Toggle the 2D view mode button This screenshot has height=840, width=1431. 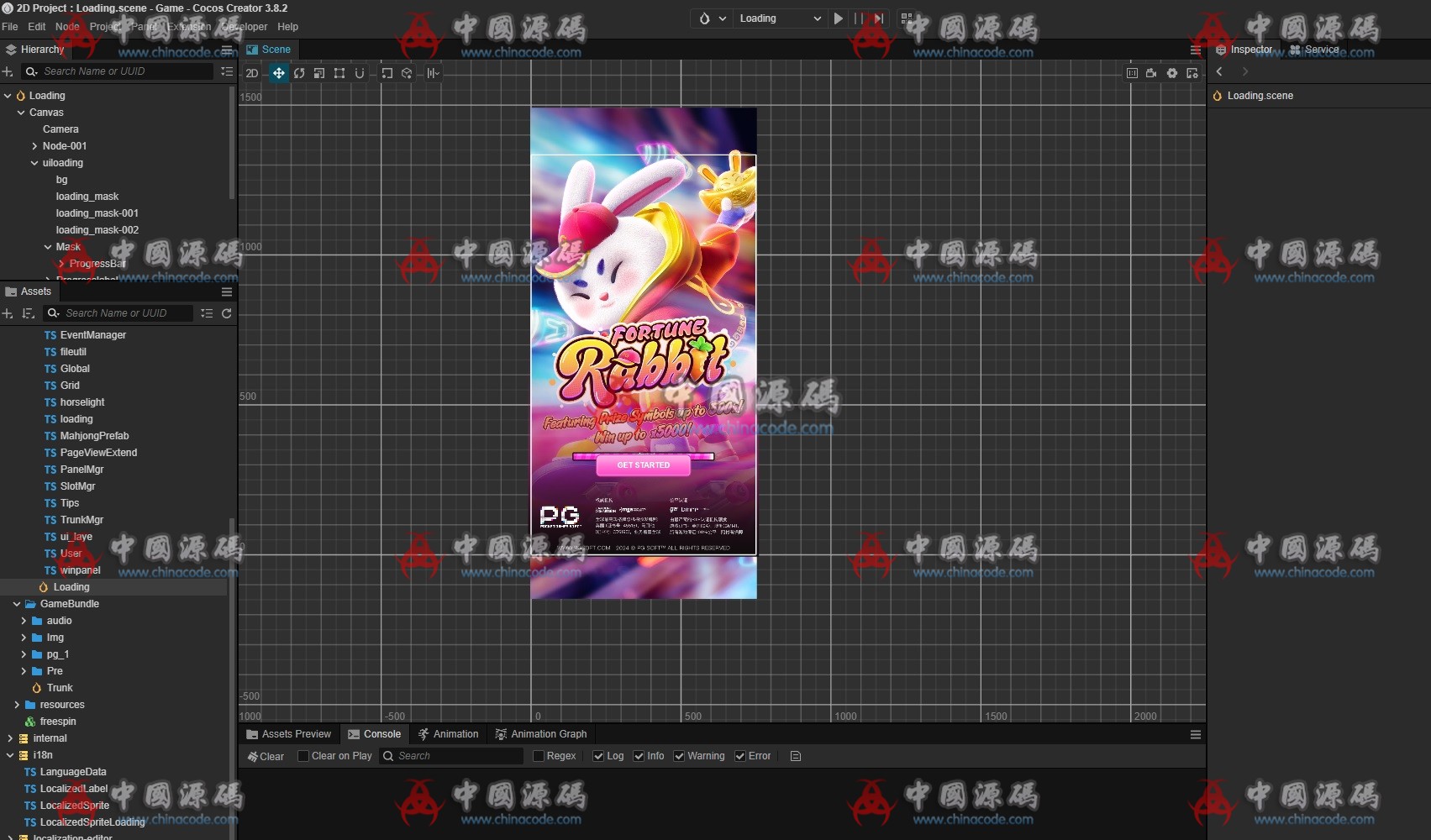click(252, 73)
